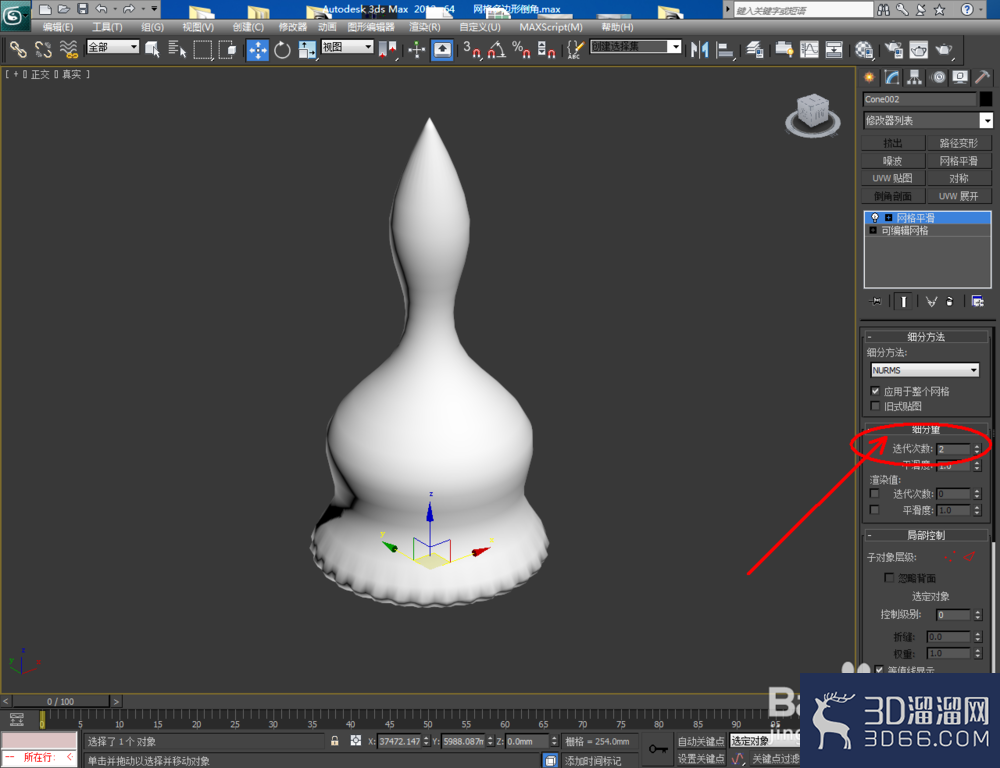Toggle lightbulb visibility of 网格平滑 modifier
1000x768 pixels.
coord(875,218)
